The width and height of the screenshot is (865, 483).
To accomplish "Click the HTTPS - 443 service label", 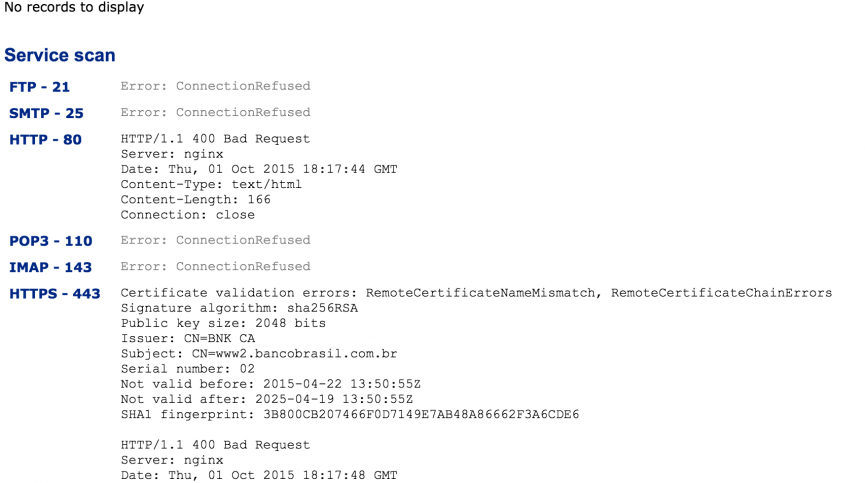I will 55,294.
